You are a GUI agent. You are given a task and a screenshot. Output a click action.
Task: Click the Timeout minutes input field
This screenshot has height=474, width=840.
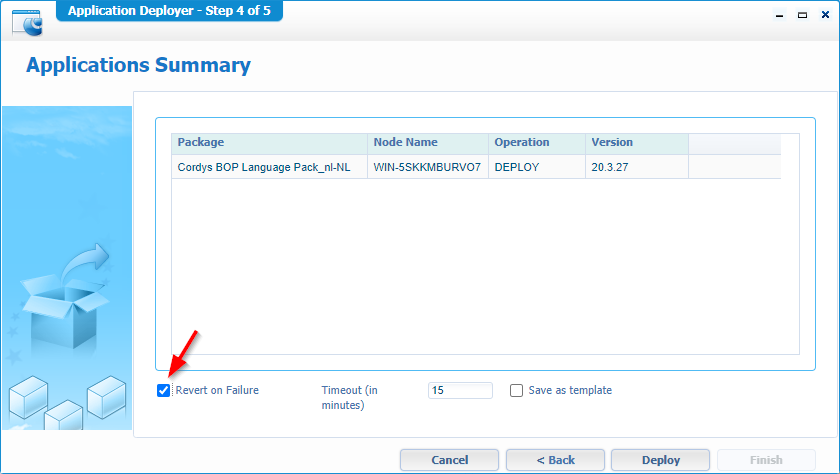[460, 390]
